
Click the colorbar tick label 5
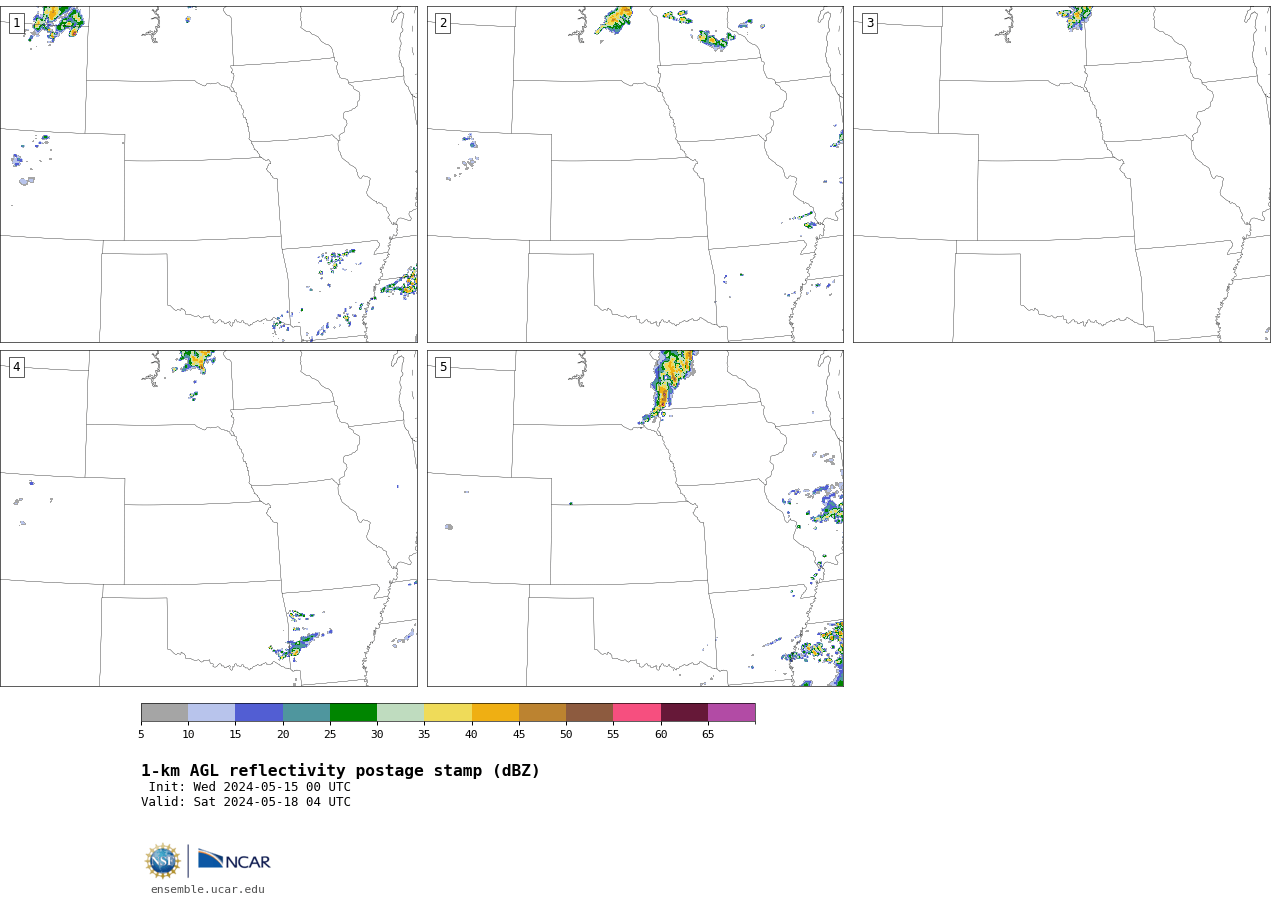pyautogui.click(x=141, y=734)
